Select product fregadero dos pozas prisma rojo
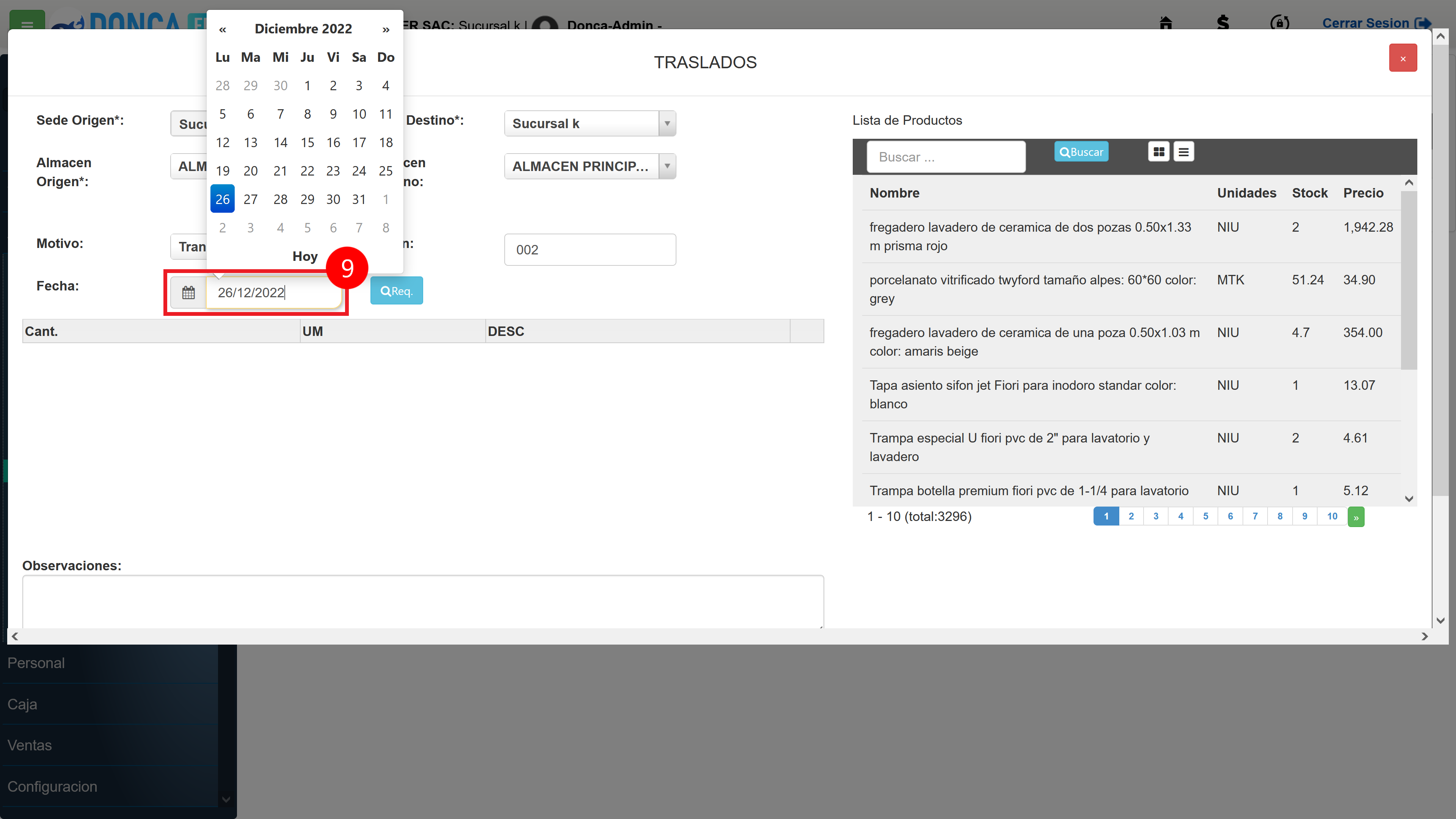The width and height of the screenshot is (1456, 819). [x=1131, y=236]
